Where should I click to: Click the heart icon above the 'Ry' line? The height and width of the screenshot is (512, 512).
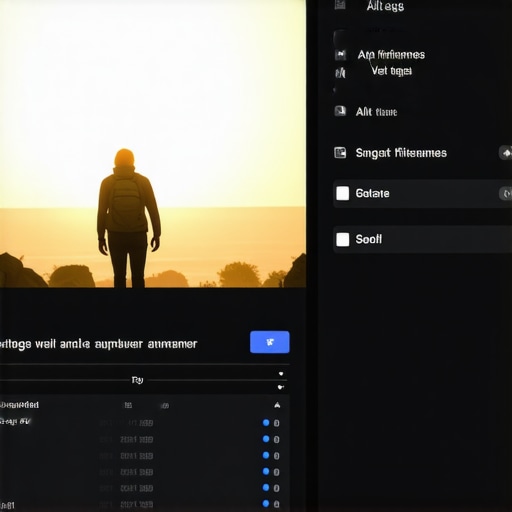click(x=281, y=374)
